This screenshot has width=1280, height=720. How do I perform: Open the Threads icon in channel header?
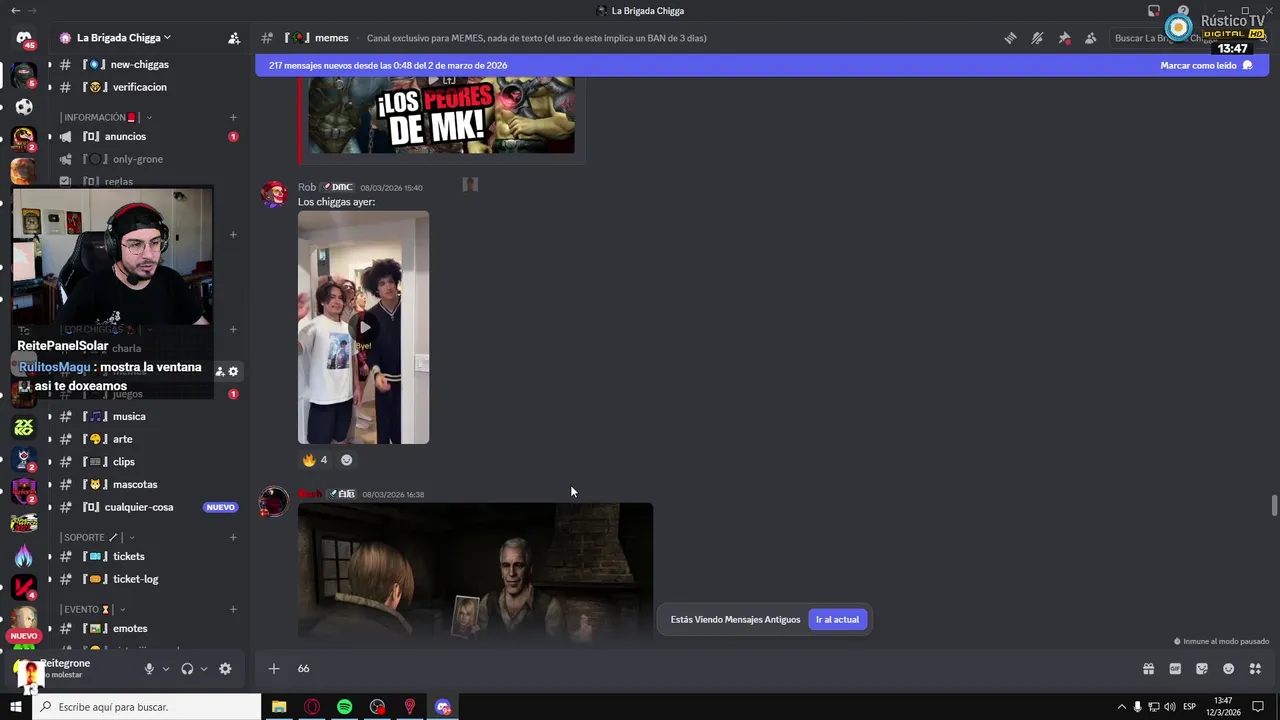(1011, 38)
